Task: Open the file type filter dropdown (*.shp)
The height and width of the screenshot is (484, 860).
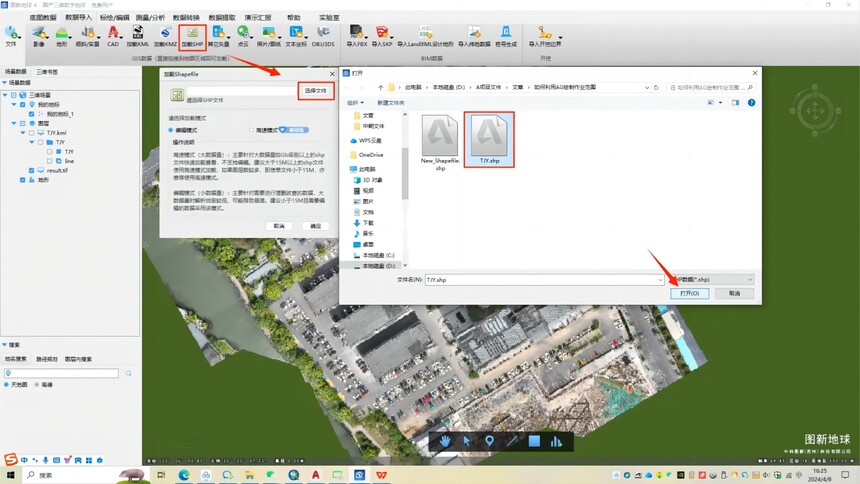Action: click(712, 280)
